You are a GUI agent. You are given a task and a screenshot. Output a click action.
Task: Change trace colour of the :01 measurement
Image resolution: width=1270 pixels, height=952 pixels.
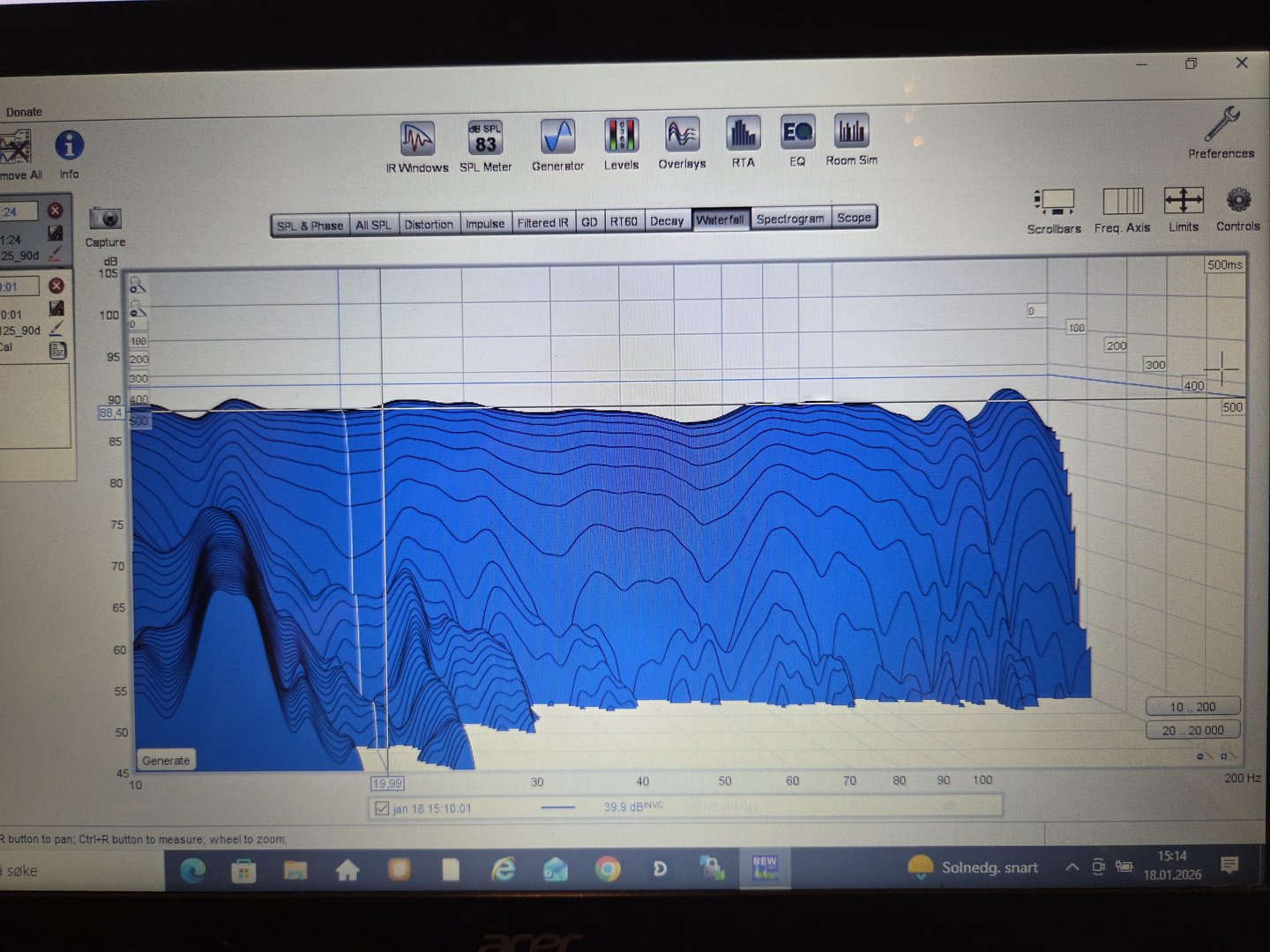(56, 329)
